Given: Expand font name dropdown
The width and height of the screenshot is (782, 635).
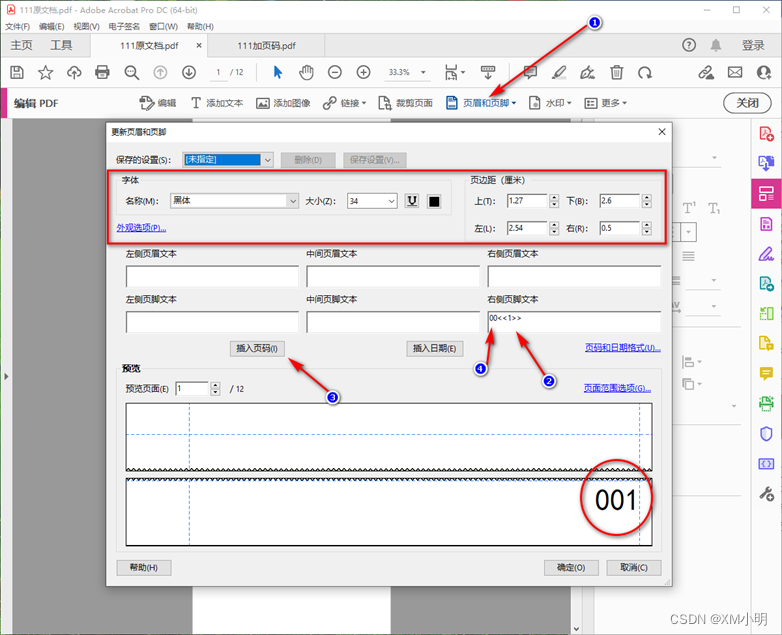Looking at the screenshot, I should click(293, 201).
